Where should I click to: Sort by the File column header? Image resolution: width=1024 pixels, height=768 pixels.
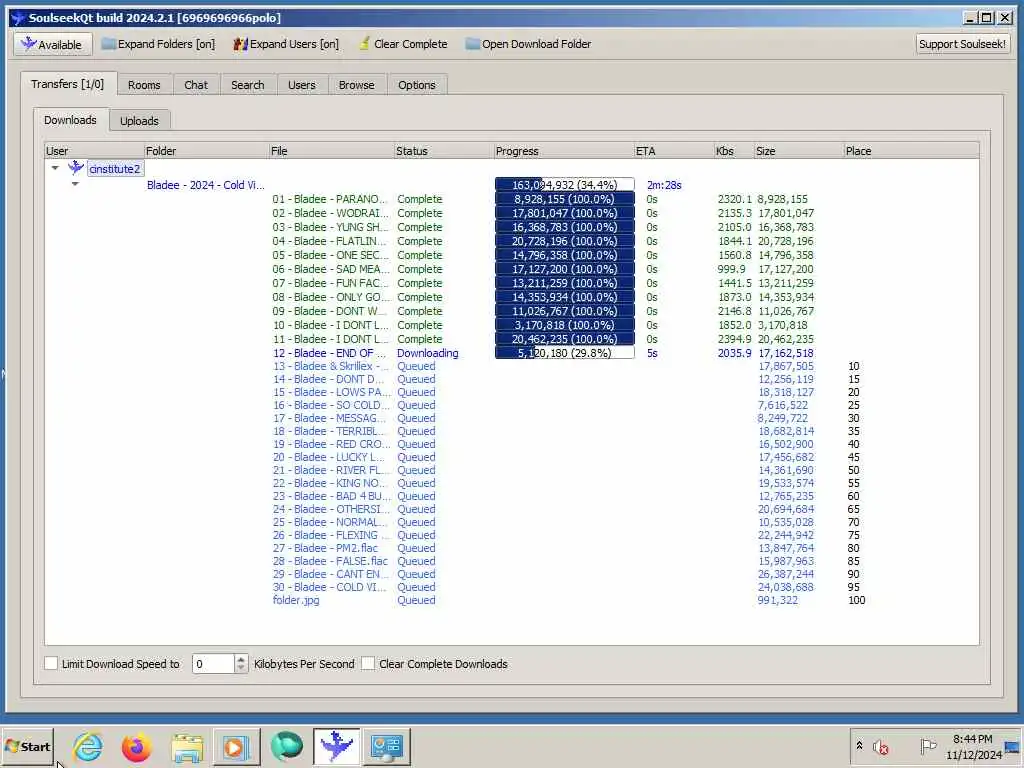331,151
